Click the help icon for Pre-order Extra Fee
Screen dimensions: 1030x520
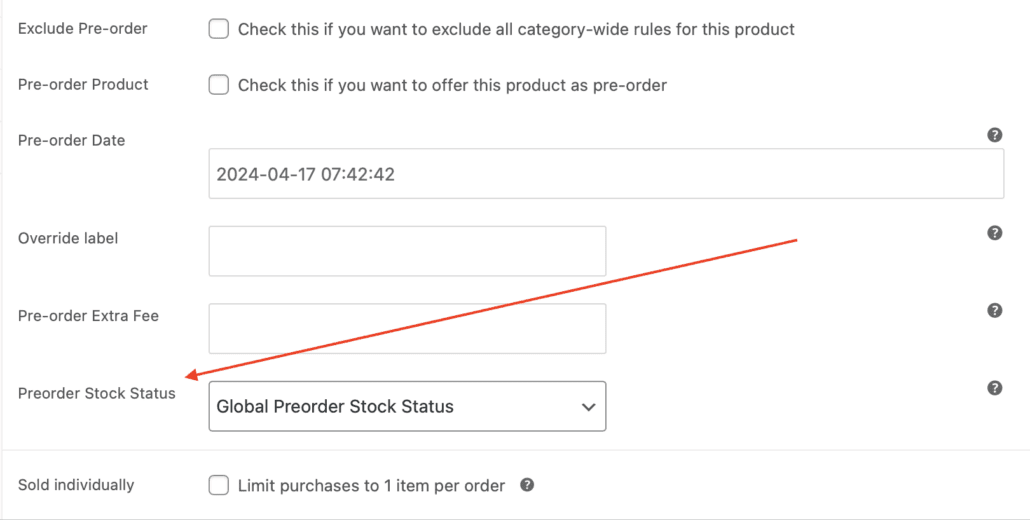click(x=994, y=310)
